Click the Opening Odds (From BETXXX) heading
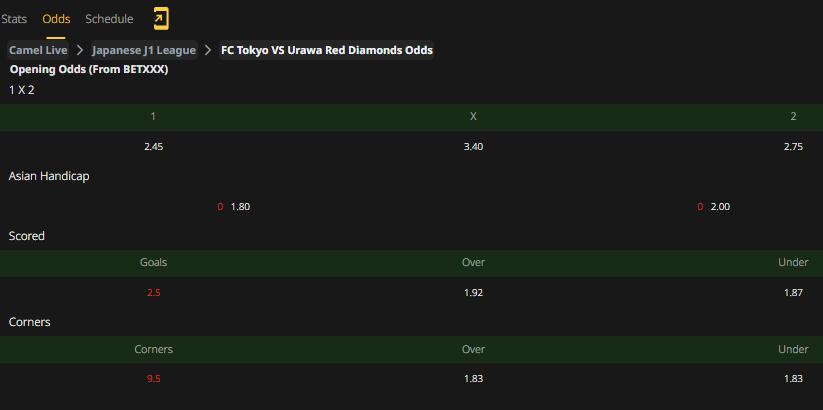Viewport: 823px width, 410px height. (x=89, y=69)
